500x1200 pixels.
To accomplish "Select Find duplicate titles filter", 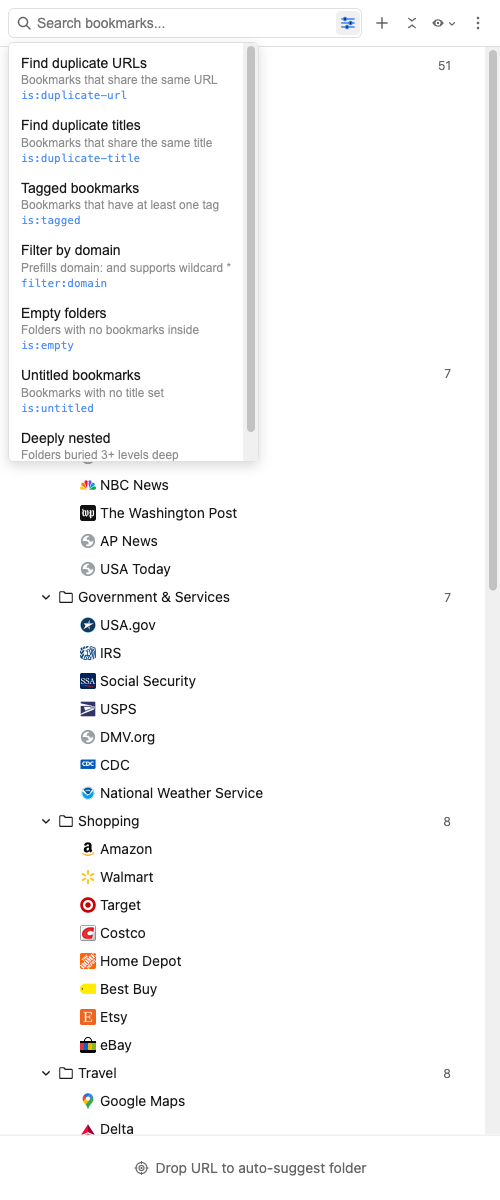I will click(x=127, y=141).
